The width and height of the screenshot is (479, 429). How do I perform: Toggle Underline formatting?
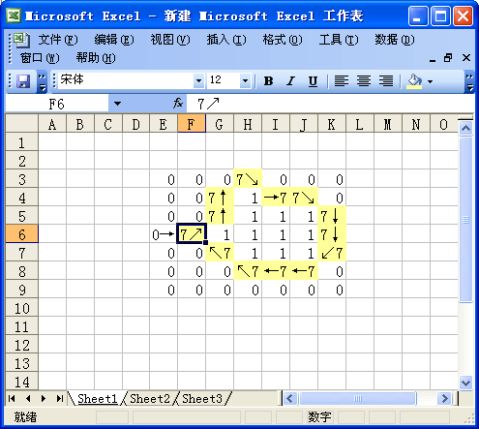point(313,81)
